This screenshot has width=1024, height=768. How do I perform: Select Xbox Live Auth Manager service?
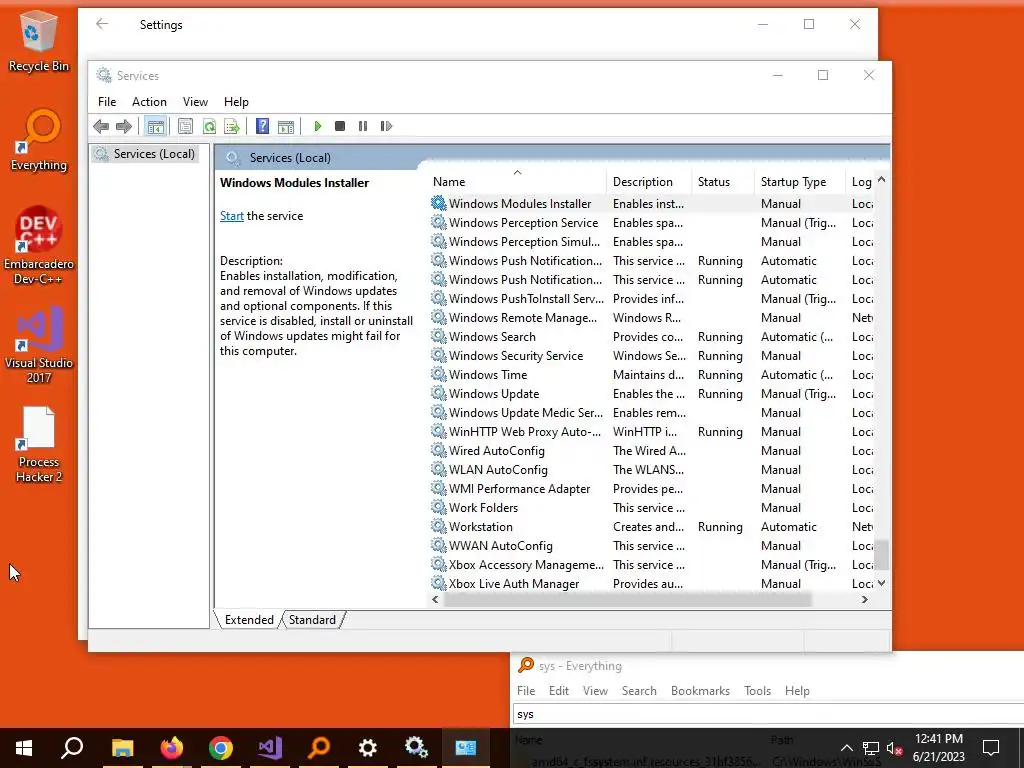click(x=652, y=583)
